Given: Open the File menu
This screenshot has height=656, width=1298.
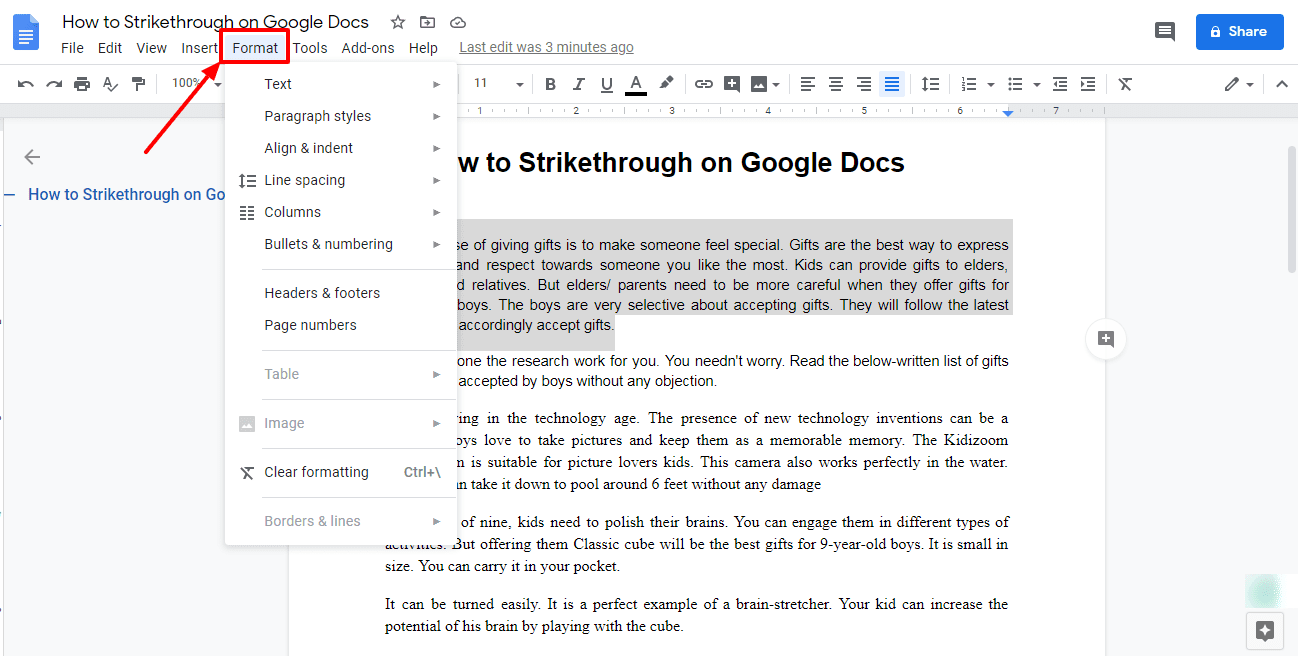Looking at the screenshot, I should (72, 48).
